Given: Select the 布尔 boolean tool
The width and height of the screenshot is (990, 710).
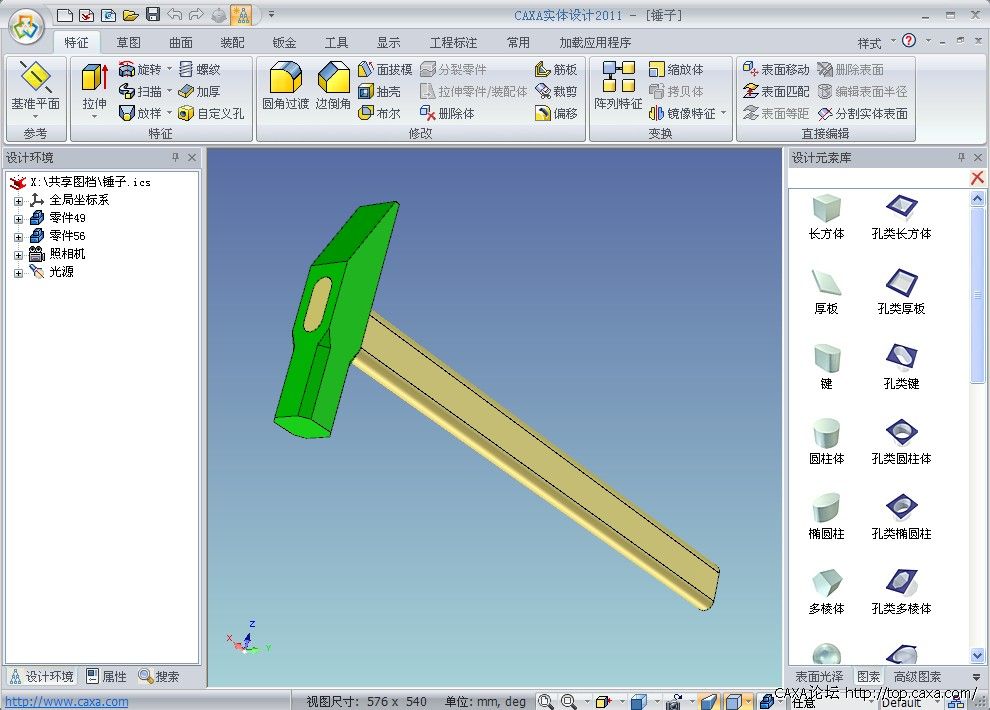Looking at the screenshot, I should coord(379,113).
